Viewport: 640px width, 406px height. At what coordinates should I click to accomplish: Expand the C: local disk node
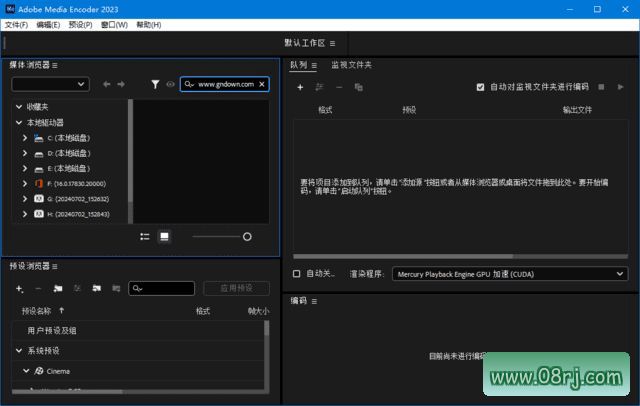point(25,138)
